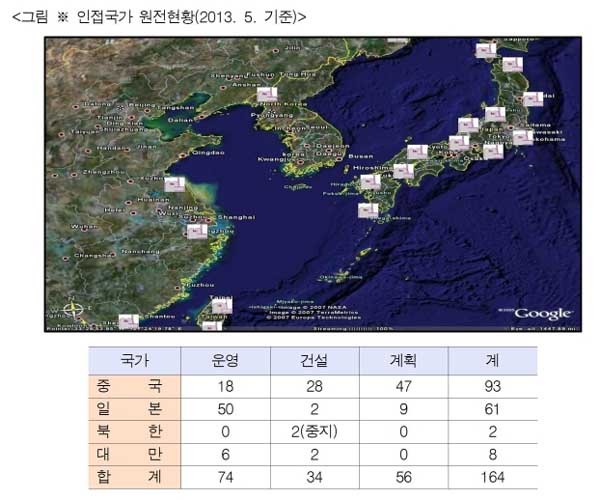Click 50 in the 일본 운영 cell
600x500 pixels.
225,409
